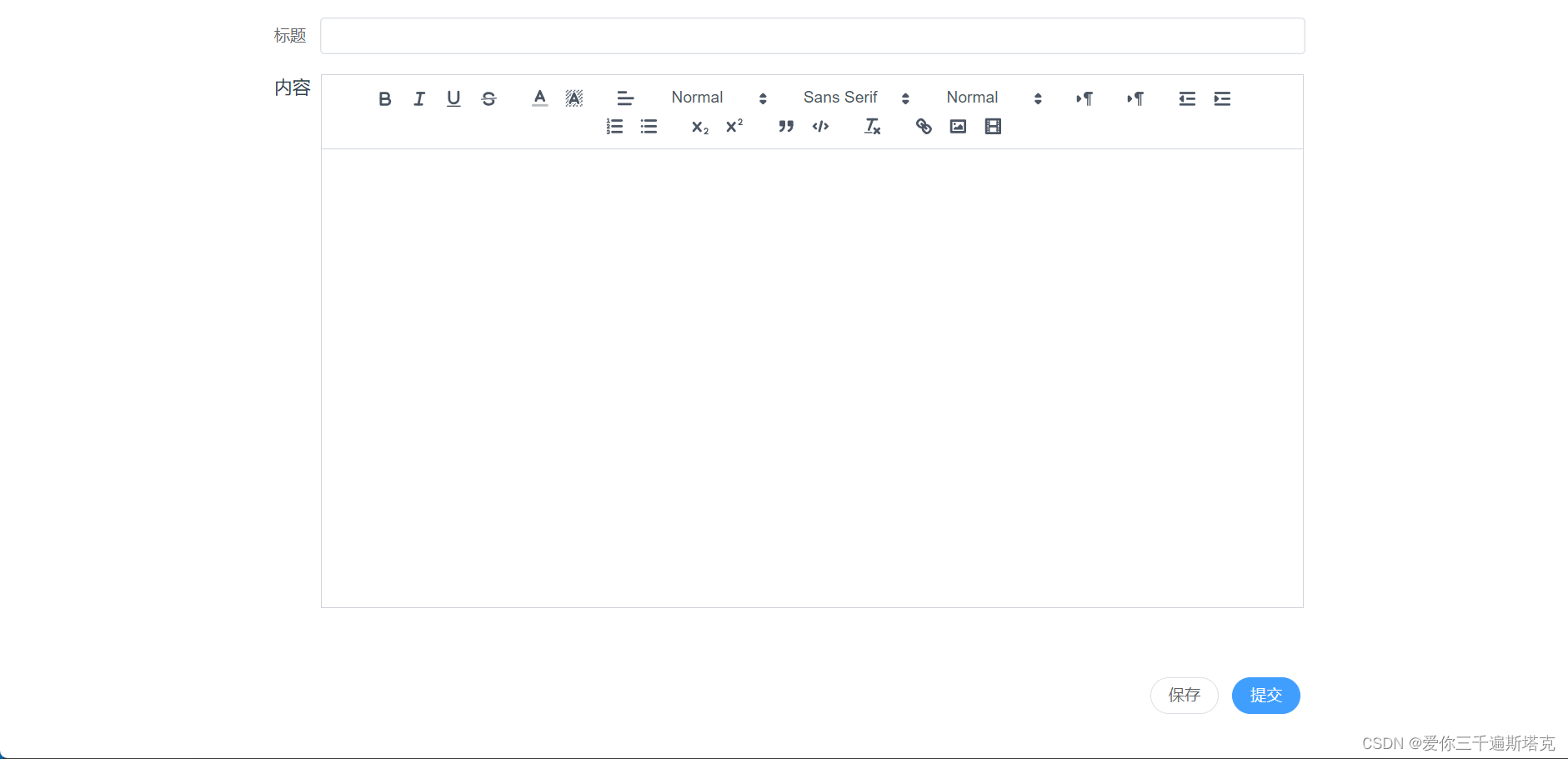Decrease indent with the outdent icon

(x=1187, y=98)
